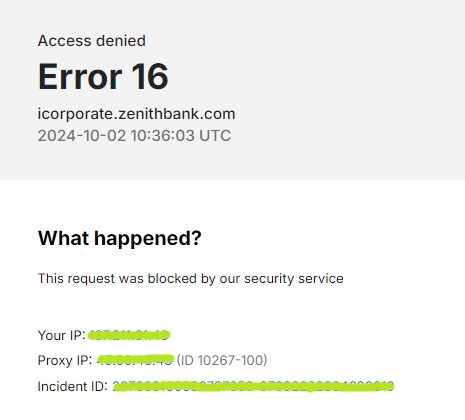The width and height of the screenshot is (465, 420).
Task: Click the "What happened?" heading
Action: [x=120, y=239]
